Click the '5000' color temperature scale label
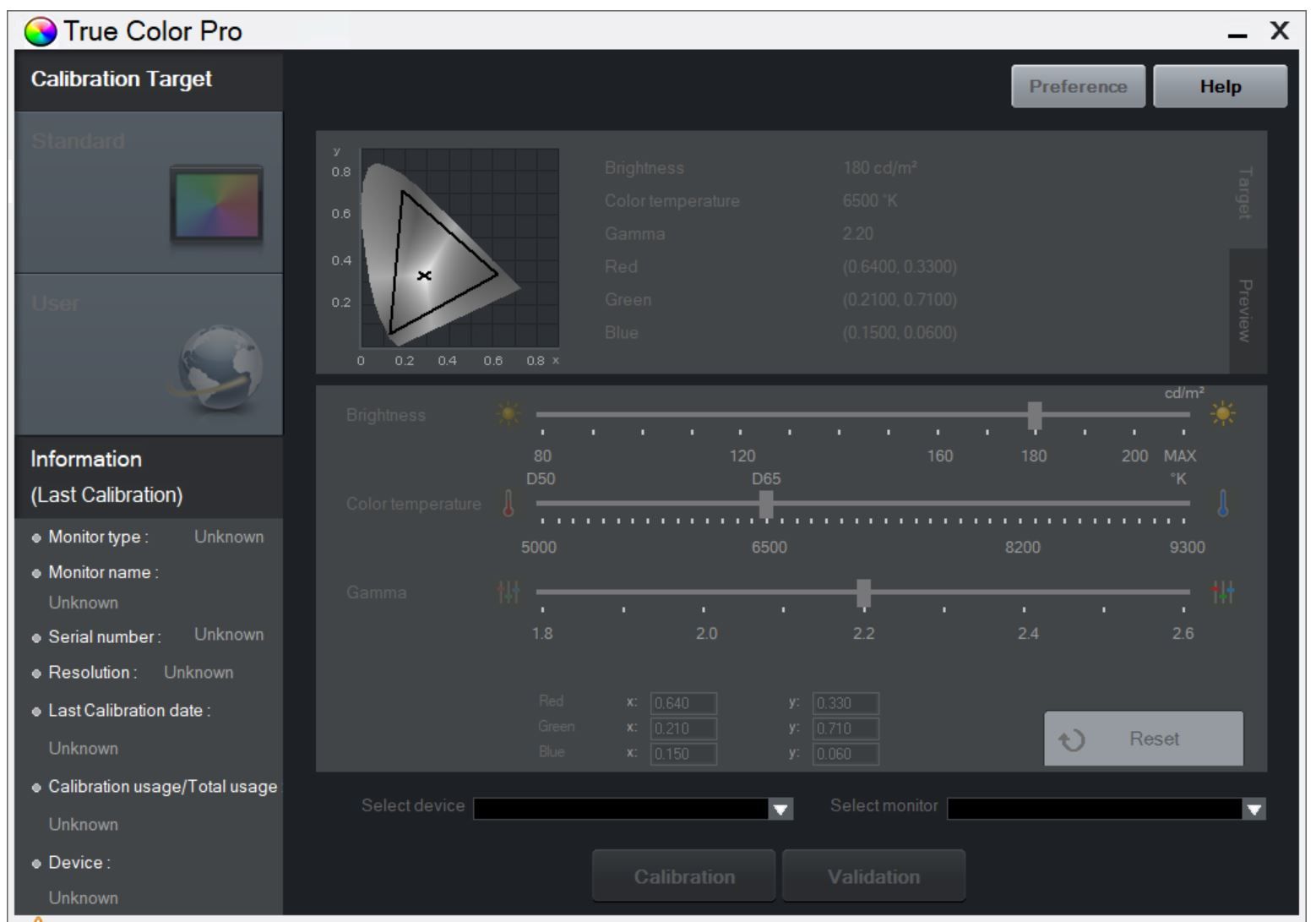The image size is (1316, 922). click(x=539, y=548)
